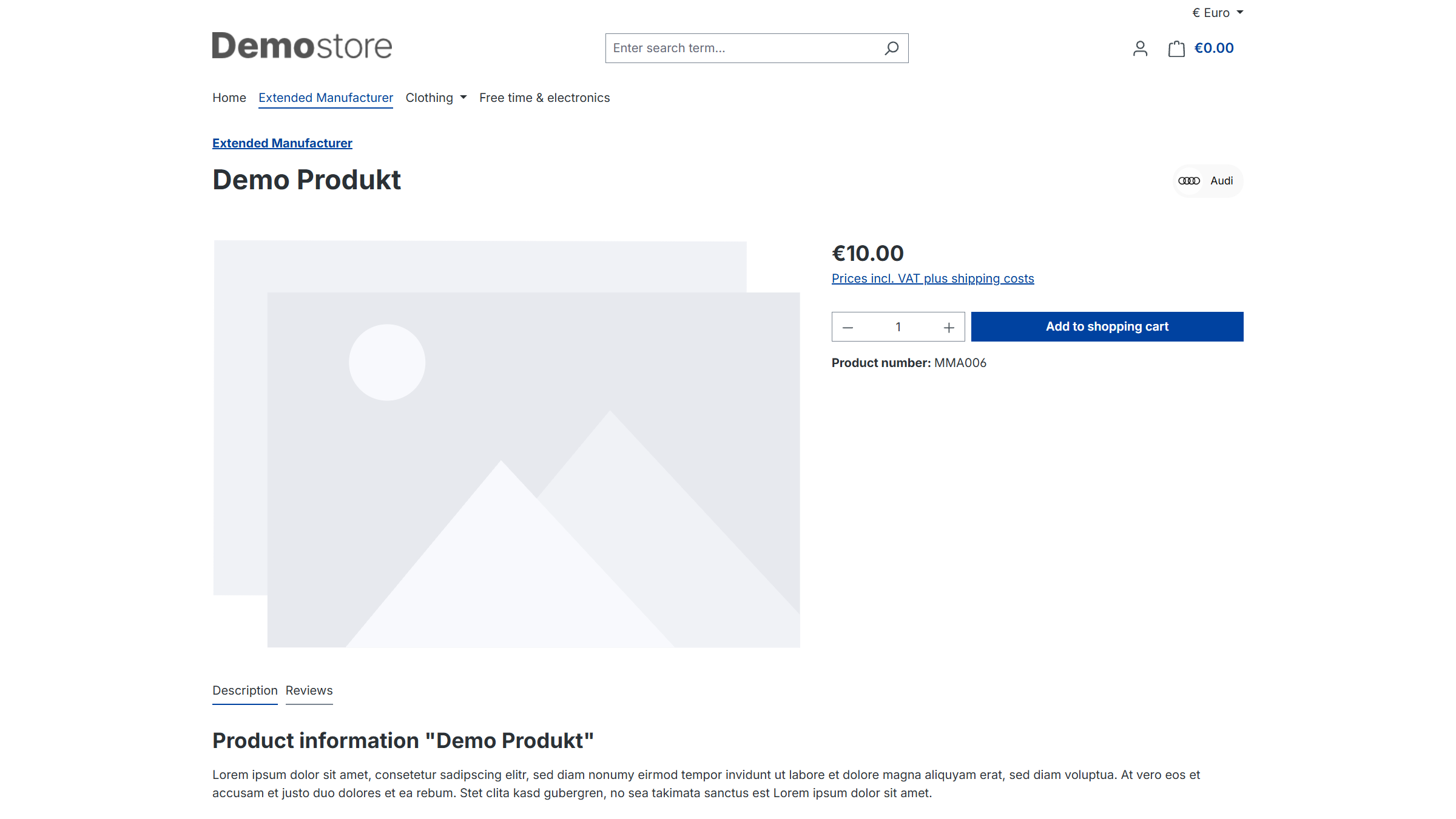The image size is (1456, 819).
Task: Increase quantity with the plus button
Action: [x=949, y=328]
